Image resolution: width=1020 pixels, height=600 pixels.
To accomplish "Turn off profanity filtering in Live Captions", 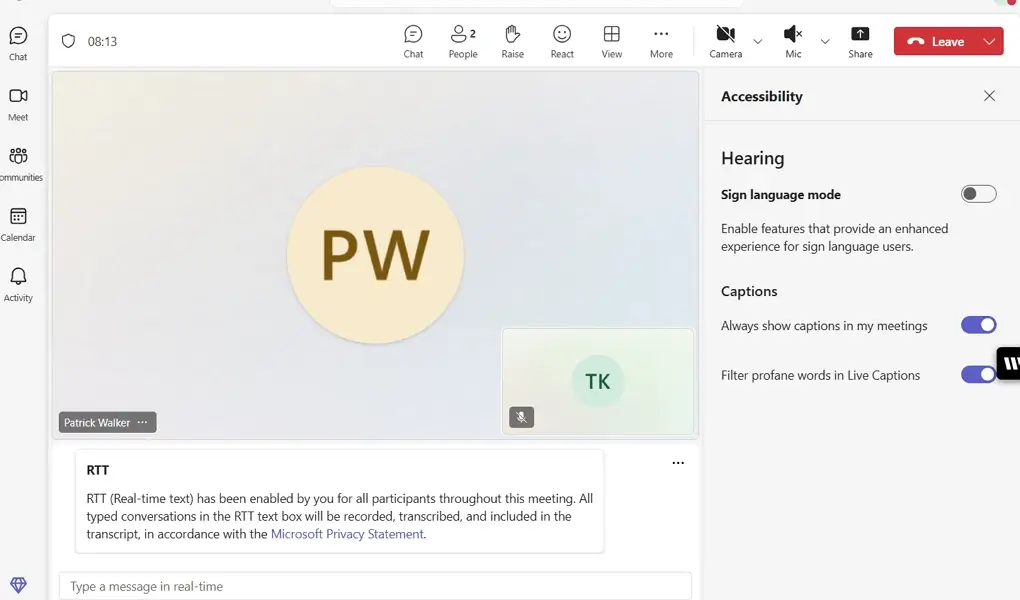I will pyautogui.click(x=978, y=374).
